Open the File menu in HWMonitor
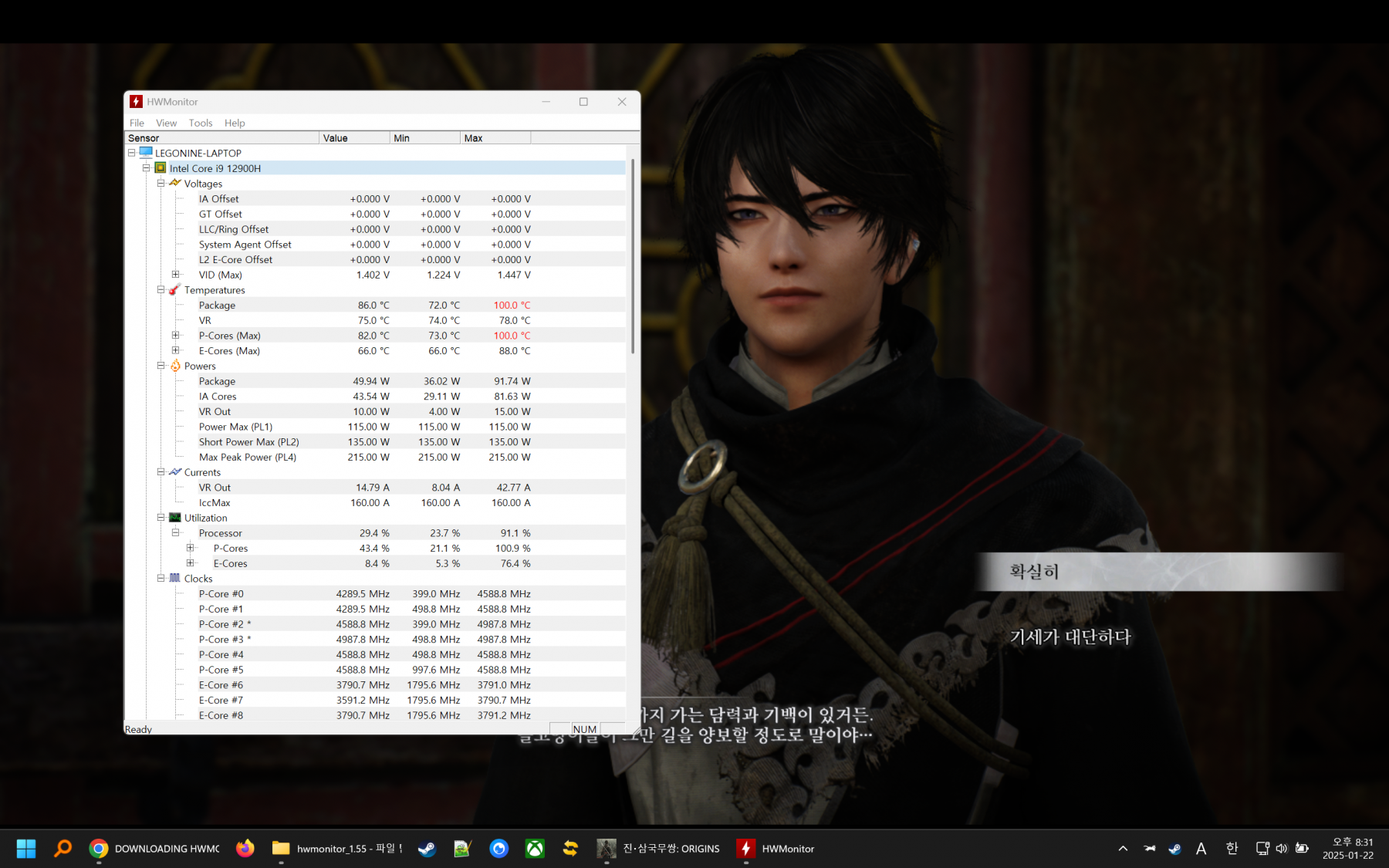 [x=137, y=123]
